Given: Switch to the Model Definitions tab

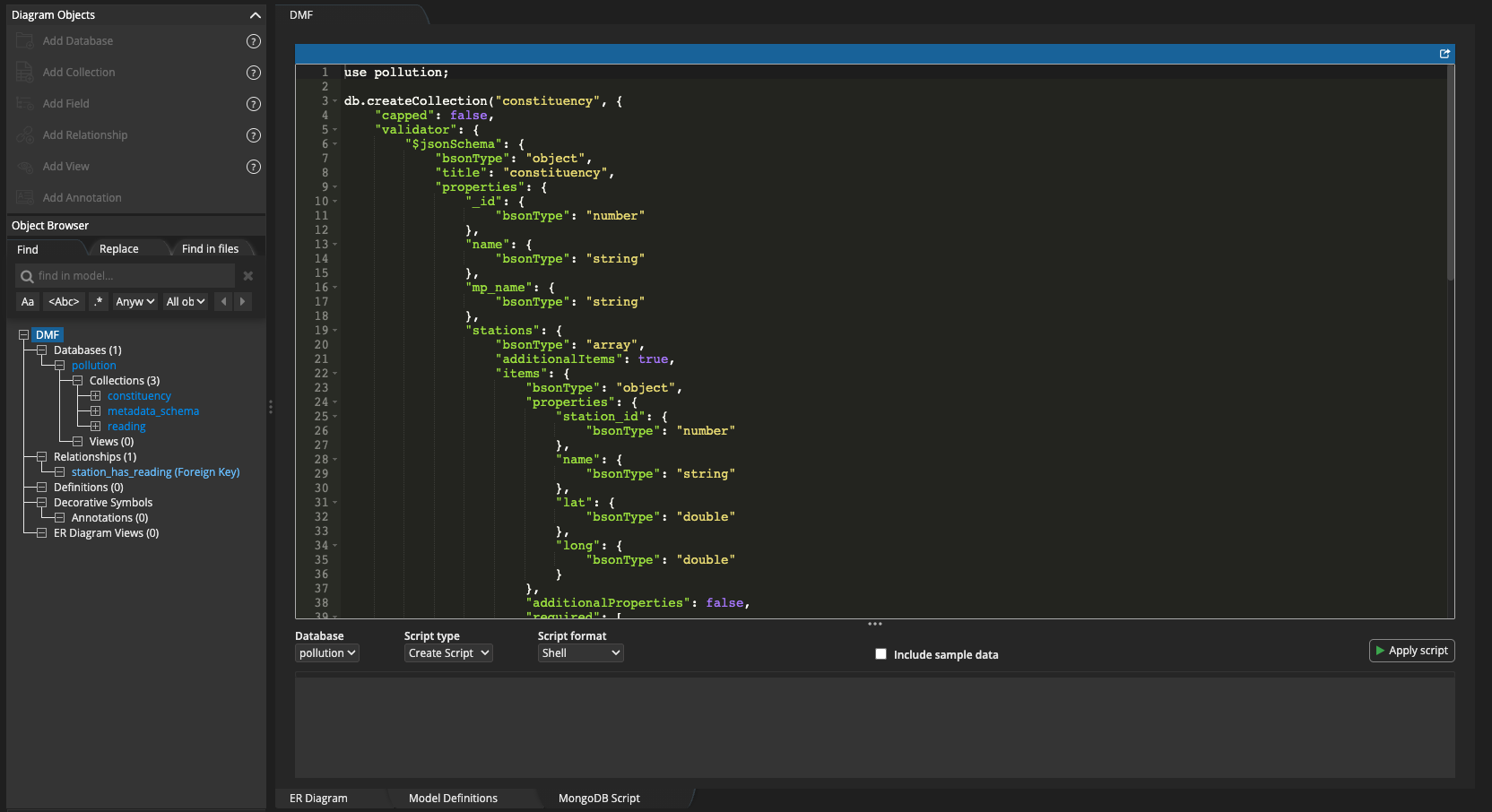Looking at the screenshot, I should coord(453,799).
